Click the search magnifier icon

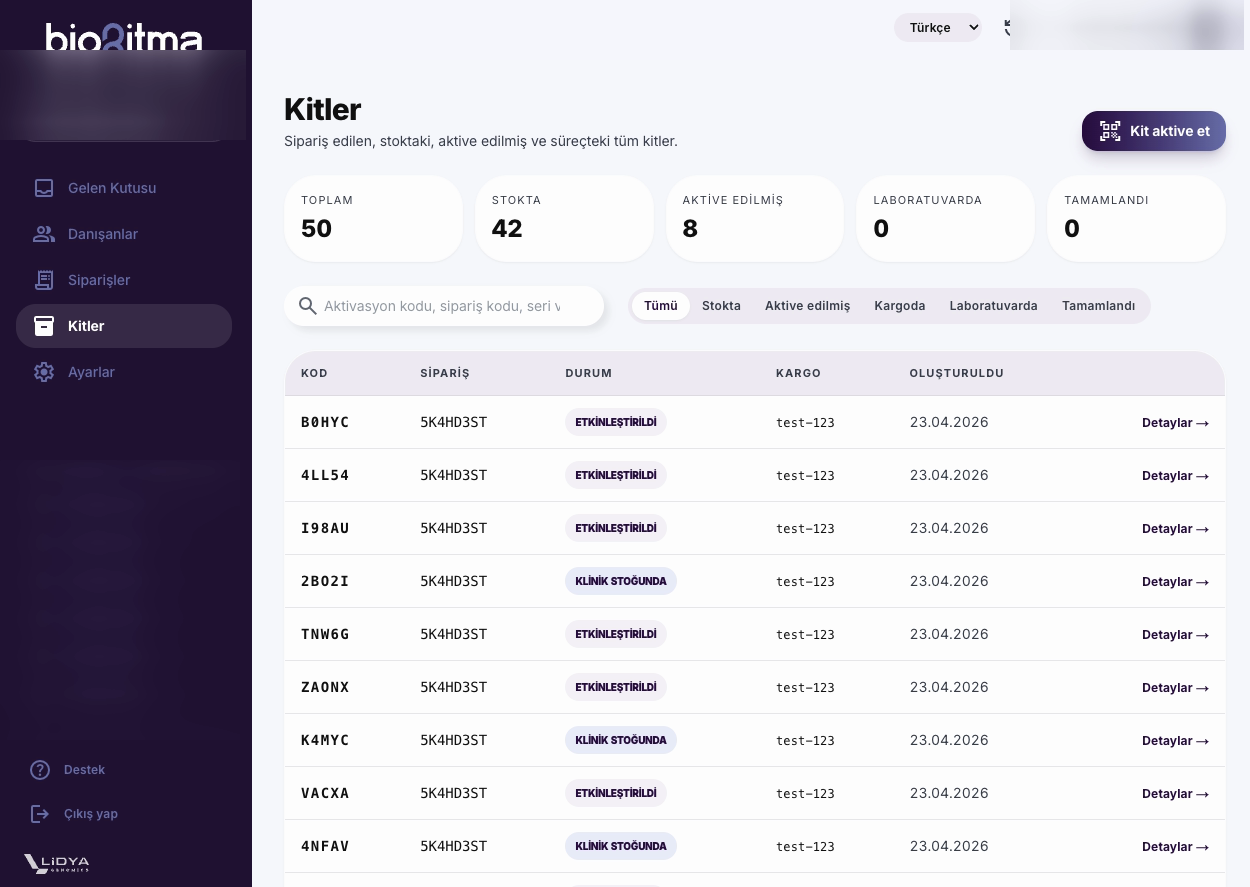tap(307, 306)
